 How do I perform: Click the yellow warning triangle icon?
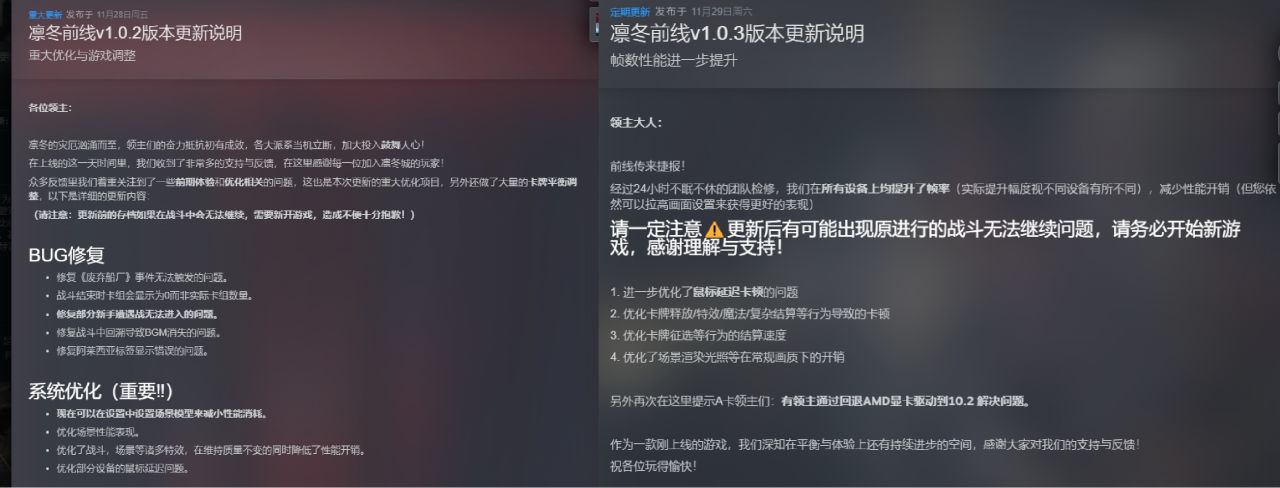tap(713, 229)
